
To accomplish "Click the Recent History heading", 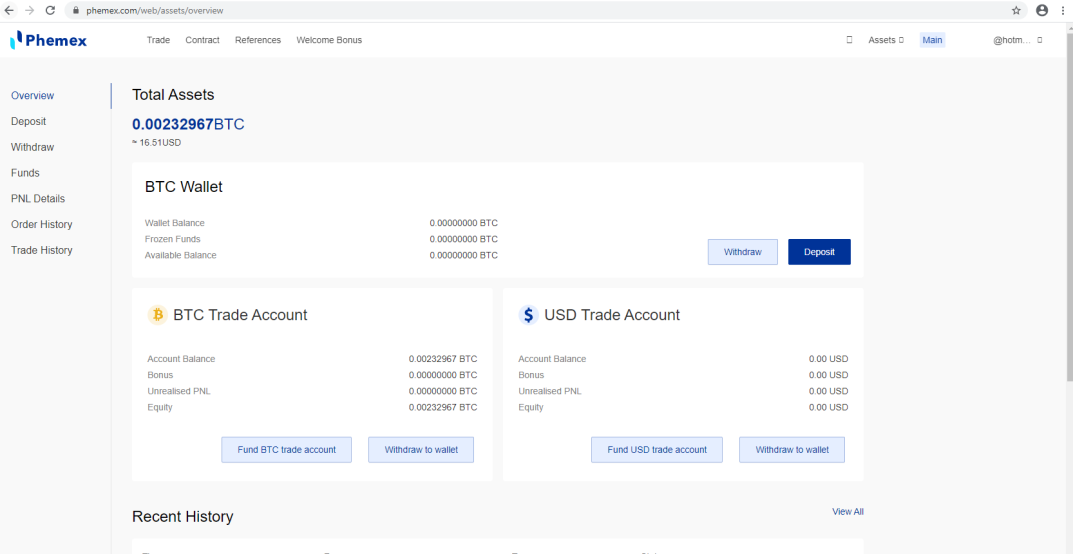I will click(183, 516).
